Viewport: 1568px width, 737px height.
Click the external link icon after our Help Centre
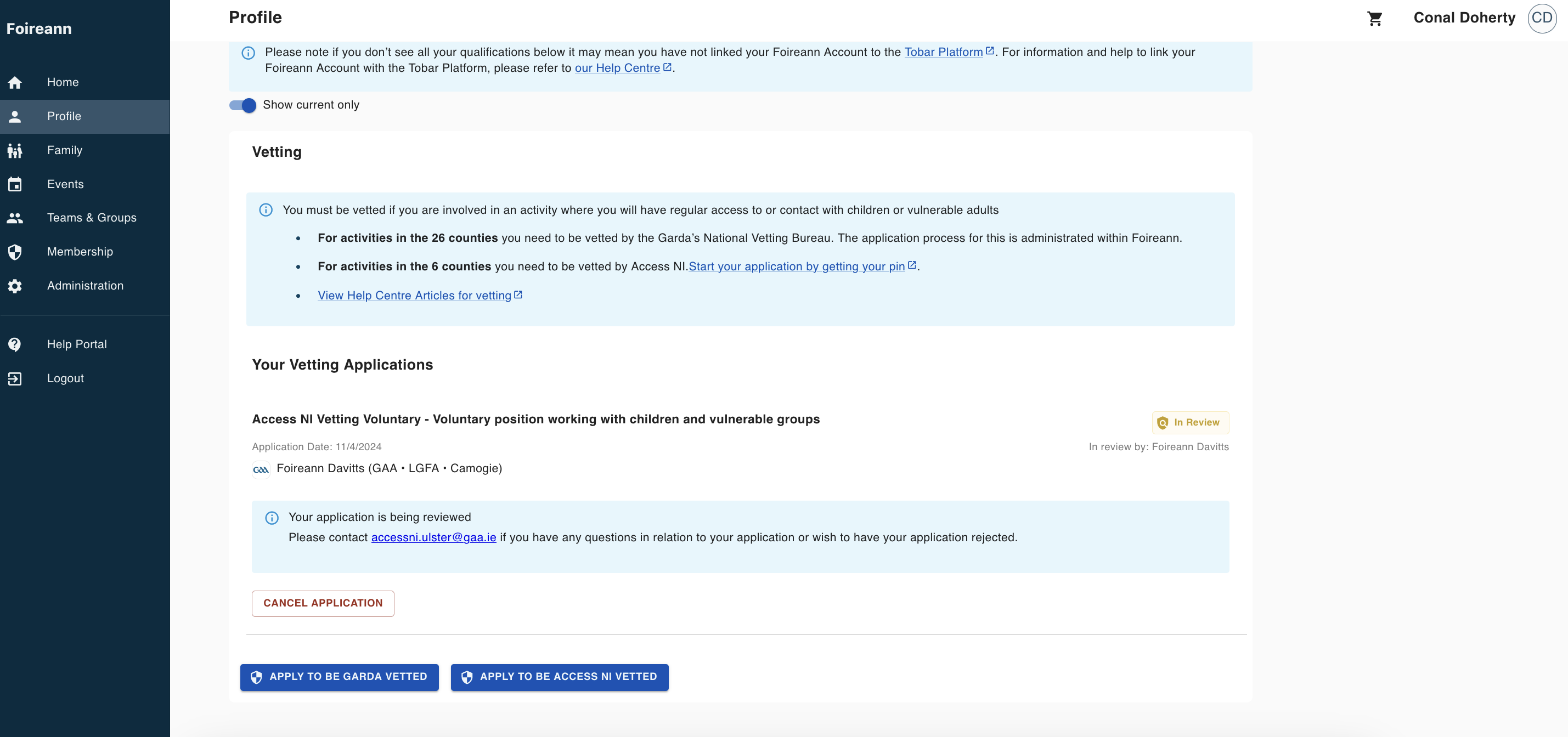coord(667,67)
